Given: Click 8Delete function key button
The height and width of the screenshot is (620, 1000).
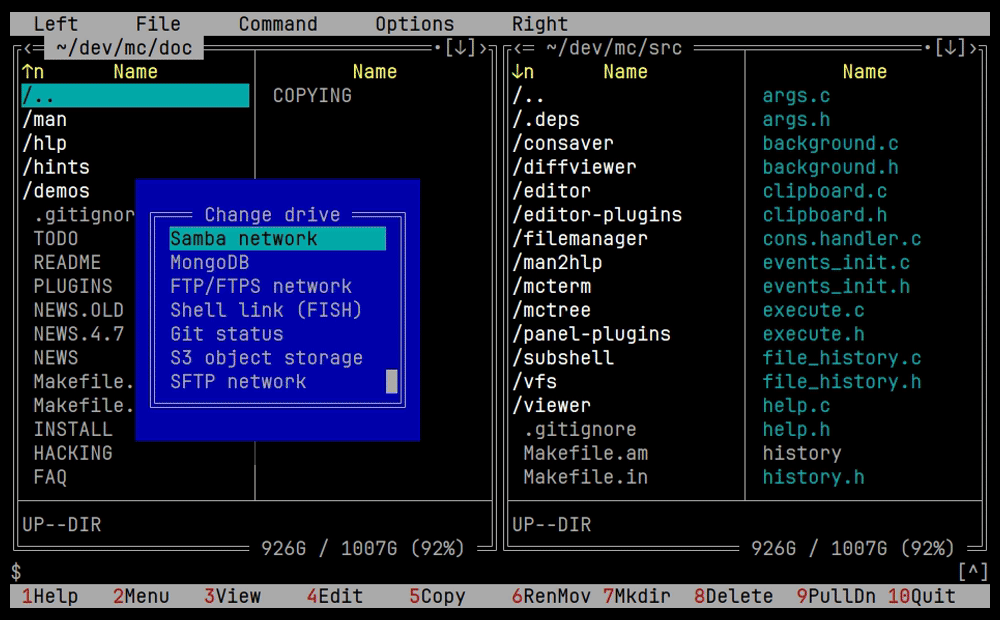Looking at the screenshot, I should tap(733, 596).
